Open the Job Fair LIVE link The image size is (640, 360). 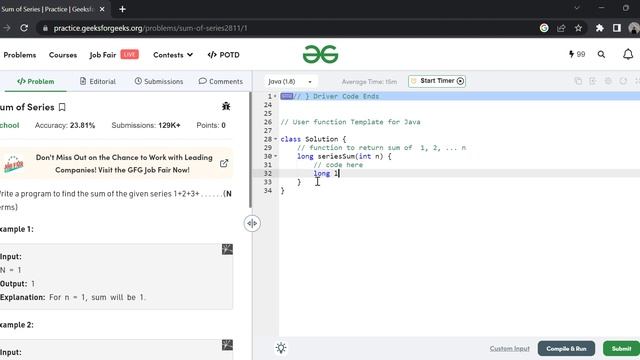tap(114, 55)
